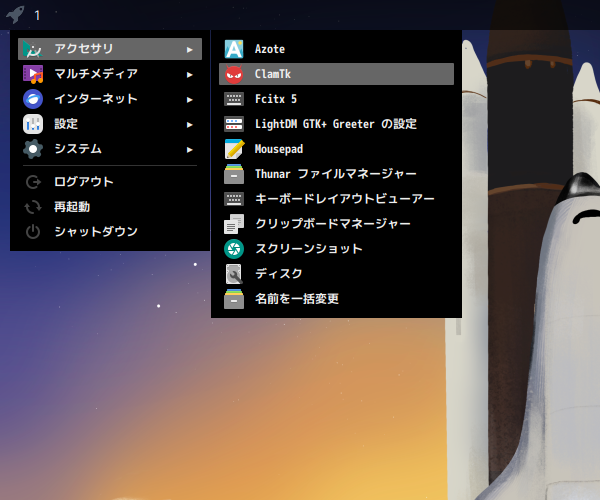The image size is (600, 500).
Task: Choose 再起動 to restart
Action: coord(110,207)
